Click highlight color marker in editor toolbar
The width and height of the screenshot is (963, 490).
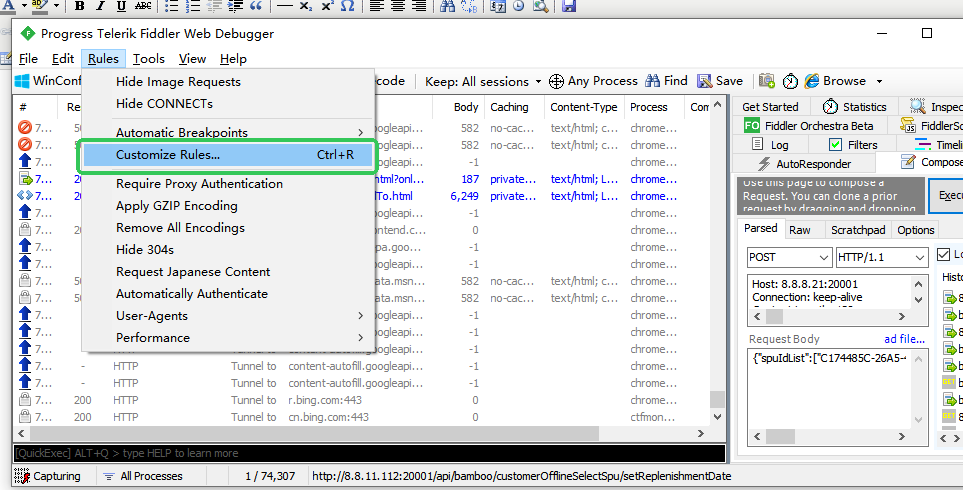pos(40,6)
